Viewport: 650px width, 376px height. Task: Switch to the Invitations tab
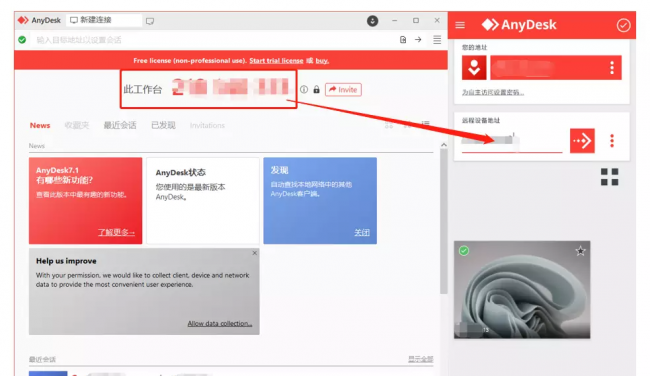point(207,125)
